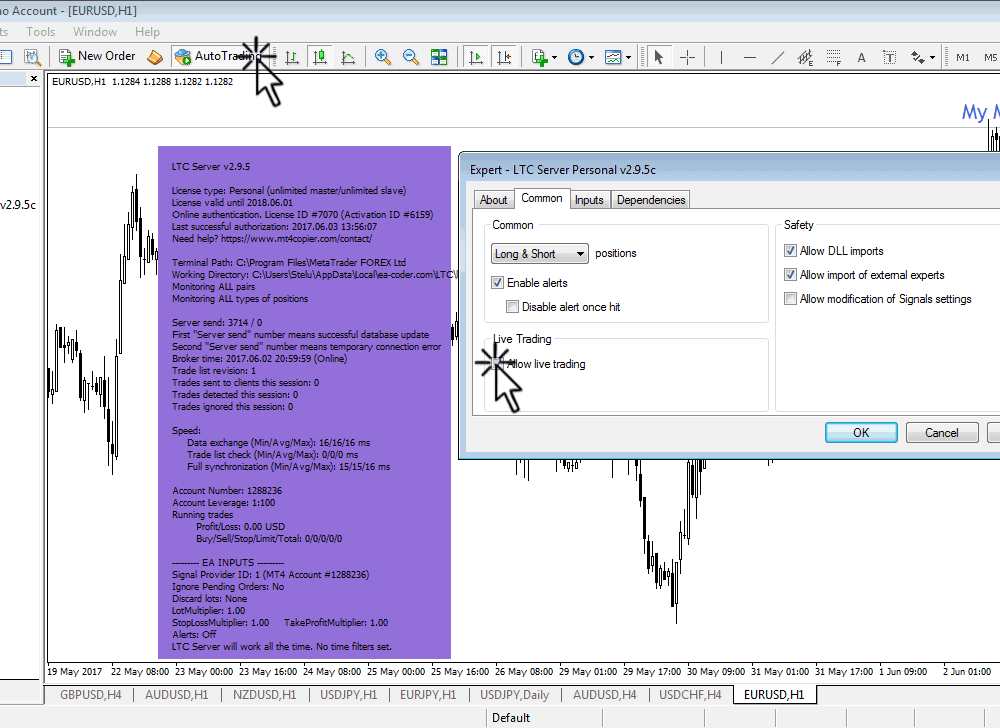This screenshot has height=728, width=1000.
Task: Open the Window menu
Action: [x=95, y=31]
